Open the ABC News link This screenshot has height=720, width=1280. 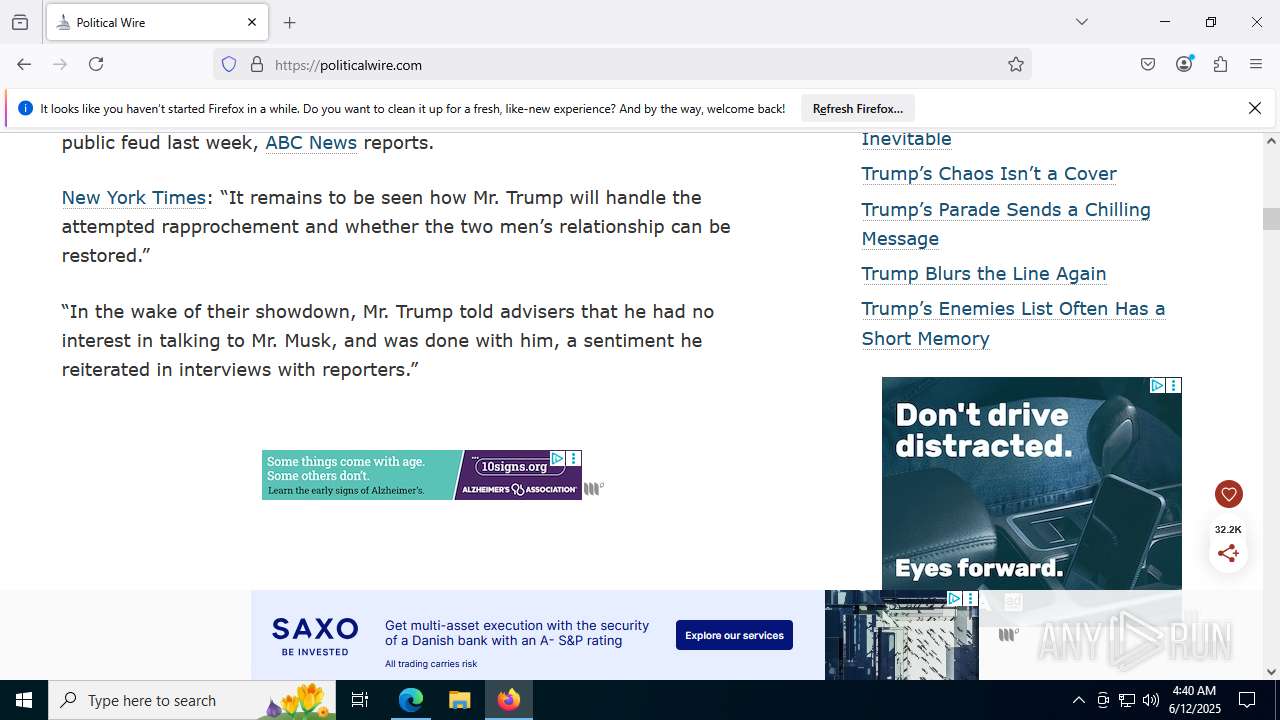point(311,143)
